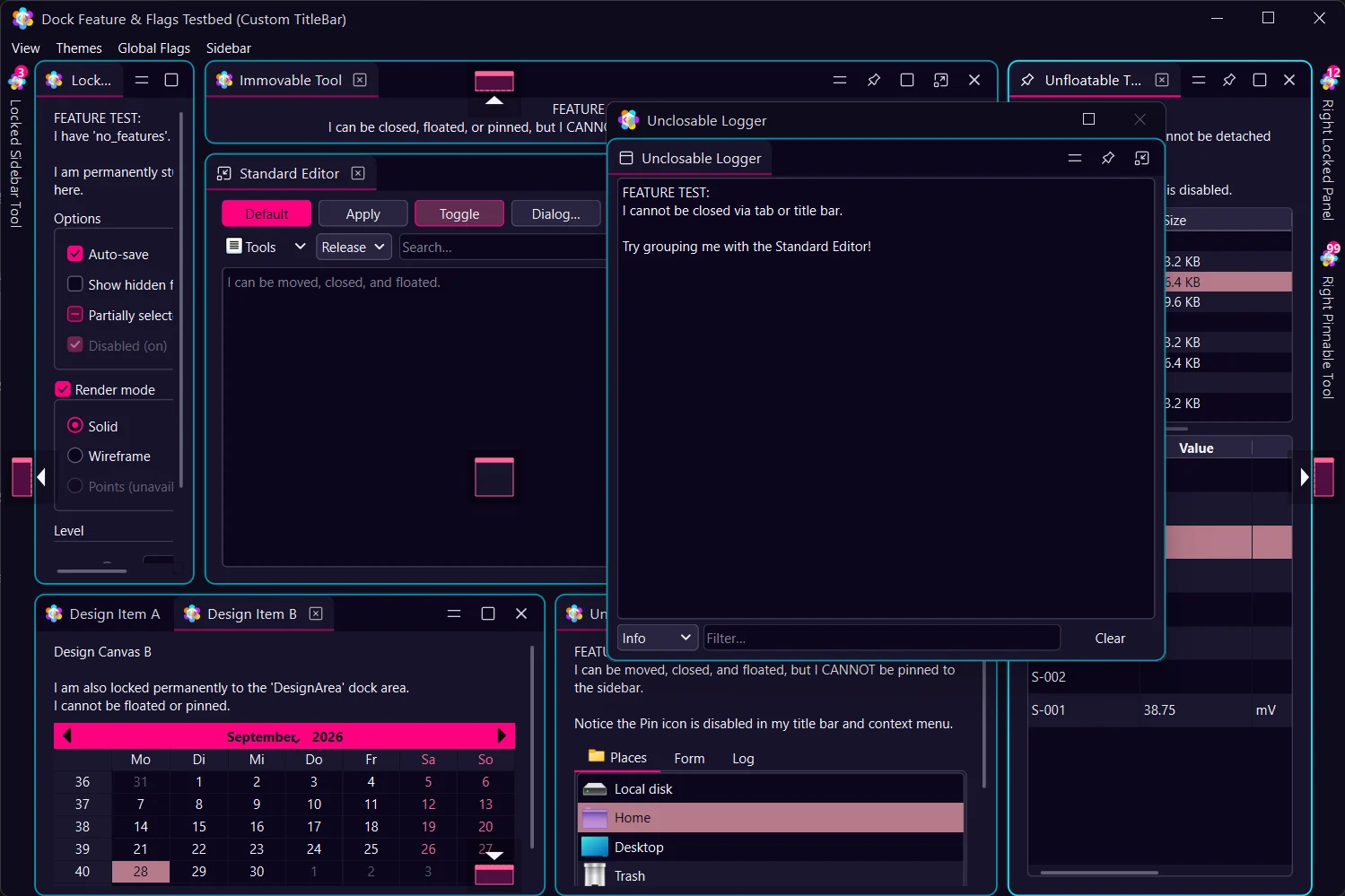
Task: Click the Apply button
Action: 363,213
